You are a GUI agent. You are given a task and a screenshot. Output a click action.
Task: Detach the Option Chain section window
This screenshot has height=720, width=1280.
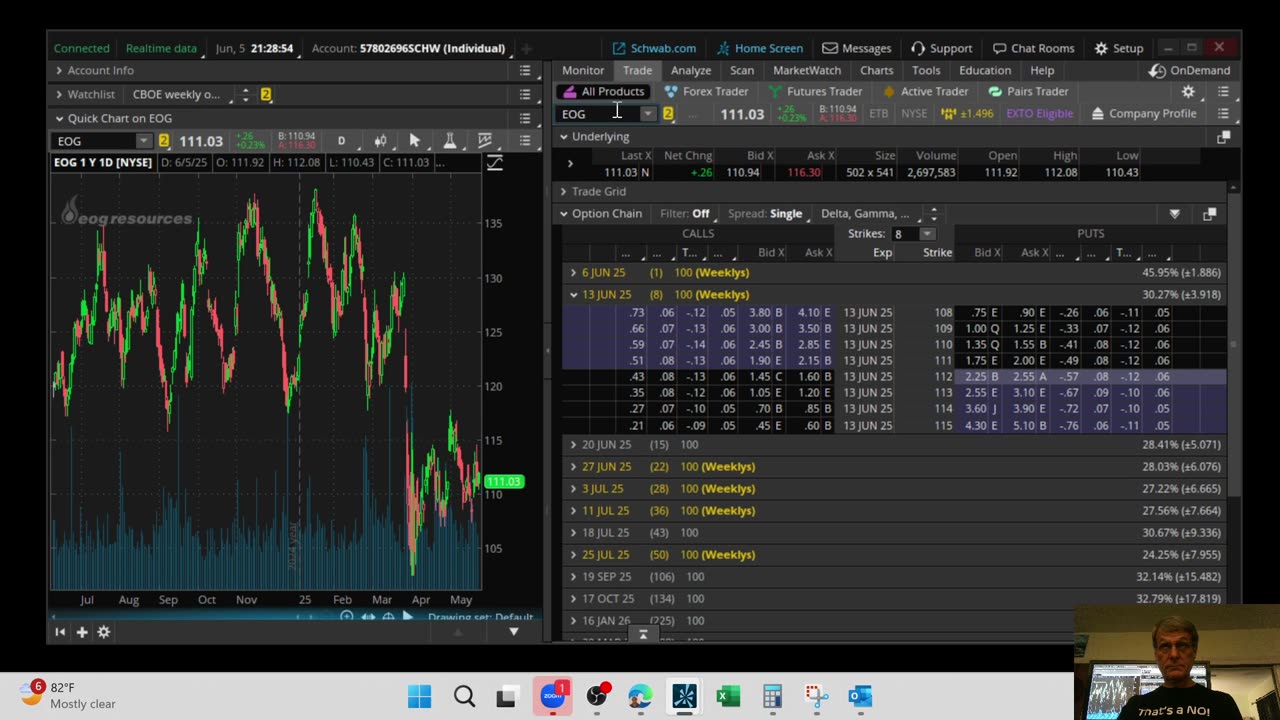click(x=1209, y=214)
